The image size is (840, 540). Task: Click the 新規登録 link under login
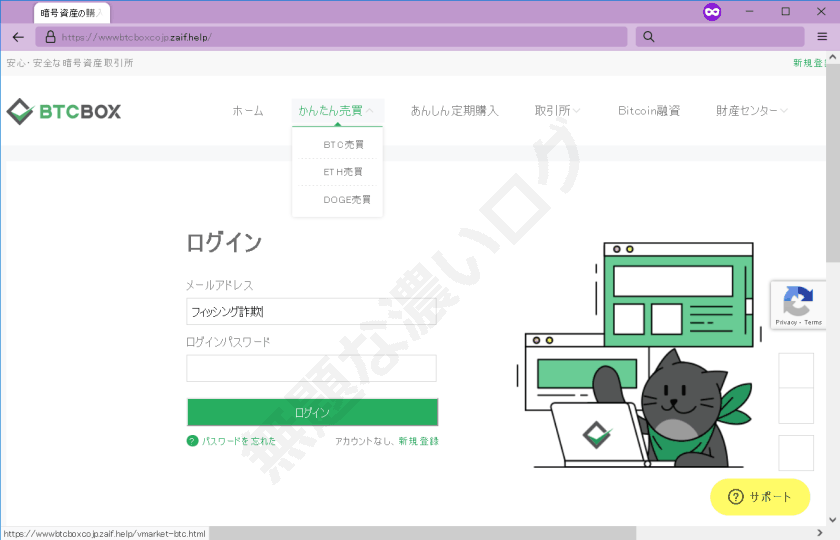pyautogui.click(x=418, y=441)
